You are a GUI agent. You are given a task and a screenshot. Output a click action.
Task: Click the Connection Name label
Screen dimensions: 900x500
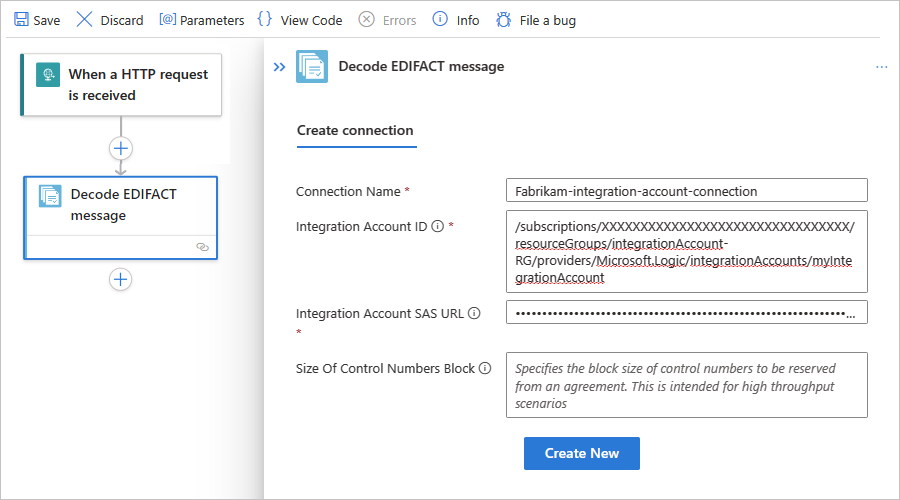348,192
